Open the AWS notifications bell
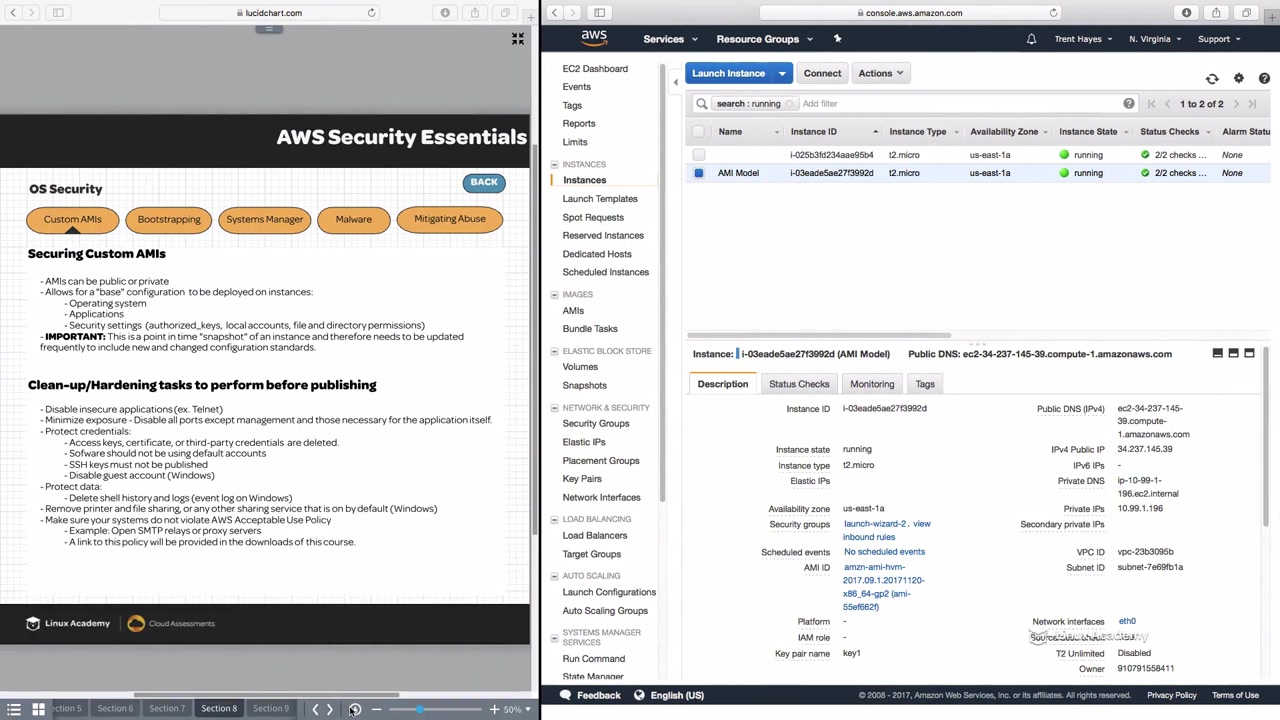The width and height of the screenshot is (1280, 720). click(1031, 39)
